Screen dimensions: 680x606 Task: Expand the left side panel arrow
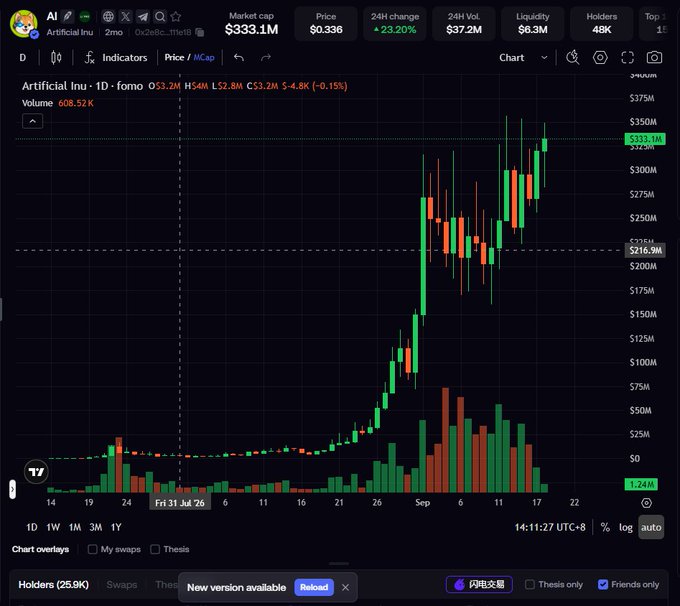(x=12, y=489)
